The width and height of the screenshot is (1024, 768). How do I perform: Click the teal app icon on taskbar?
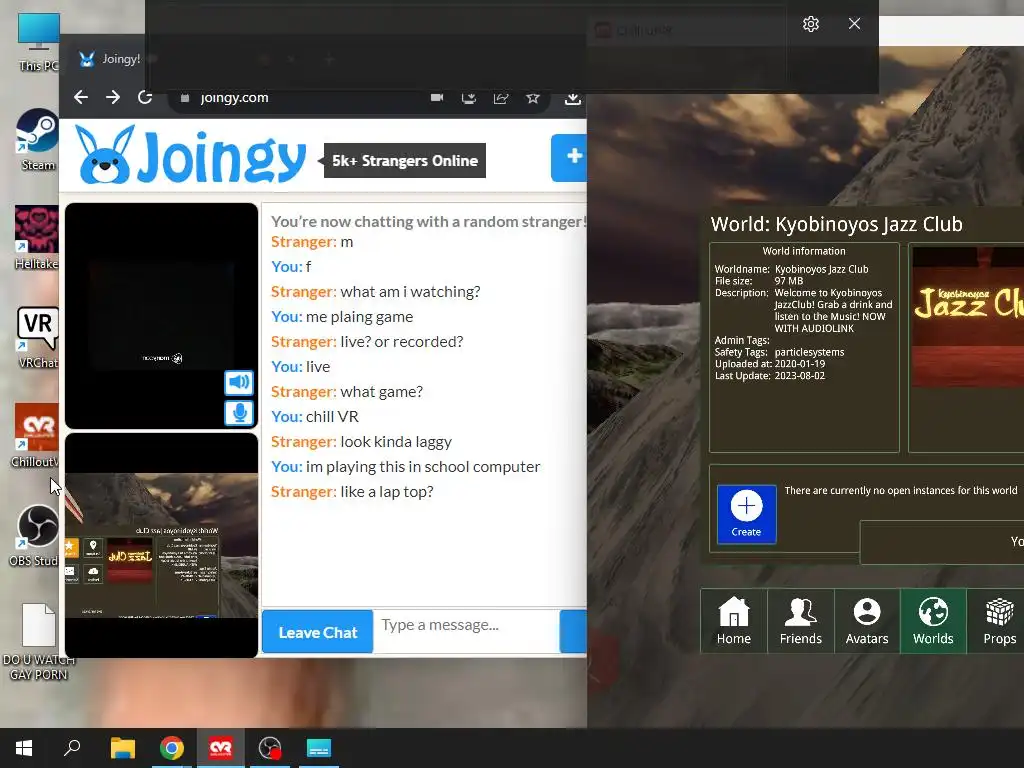[x=319, y=748]
